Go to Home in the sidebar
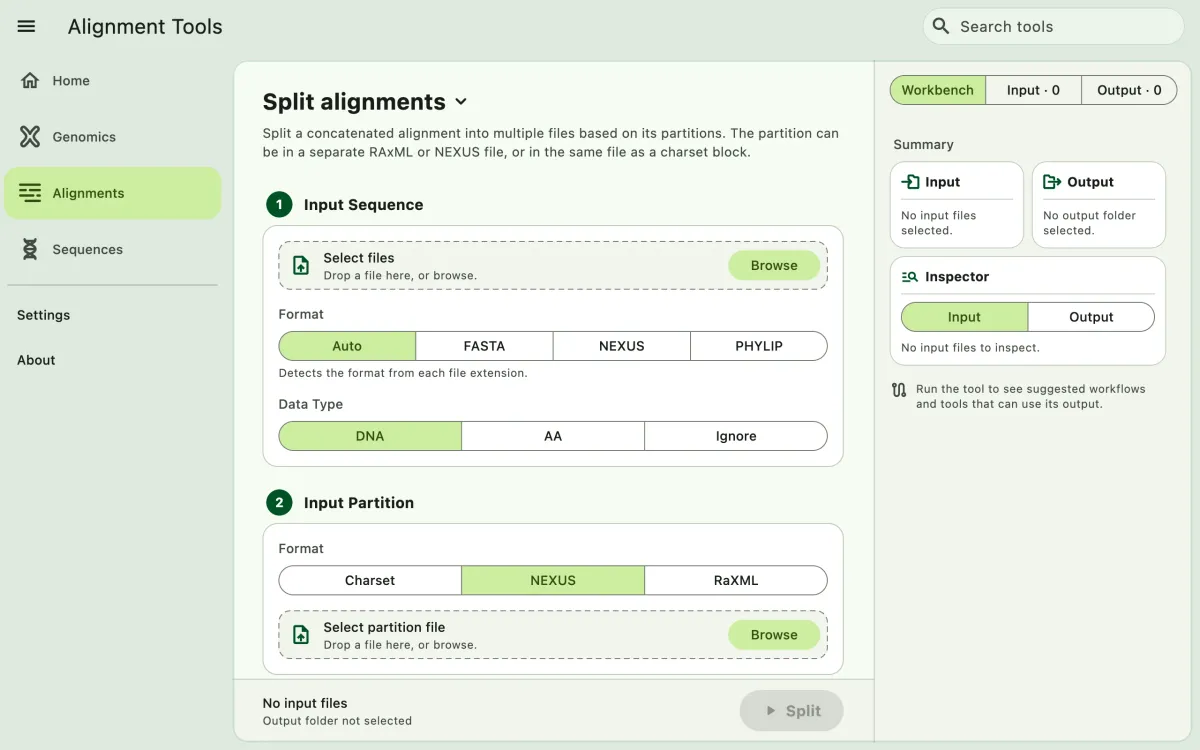Image resolution: width=1200 pixels, height=750 pixels. [112, 81]
